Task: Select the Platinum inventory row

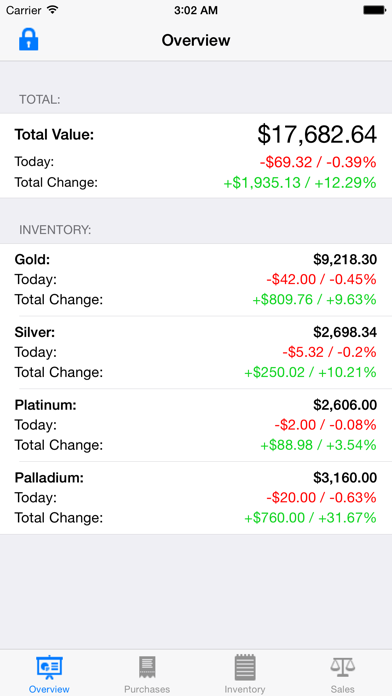Action: click(x=196, y=425)
